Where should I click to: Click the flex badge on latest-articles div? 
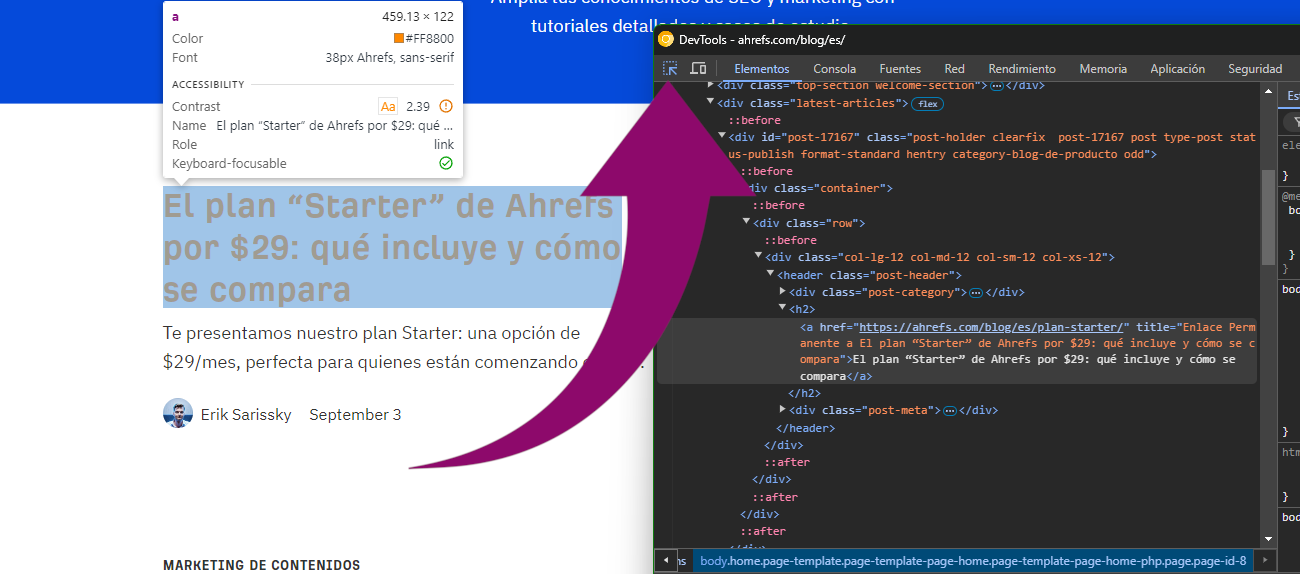927,104
